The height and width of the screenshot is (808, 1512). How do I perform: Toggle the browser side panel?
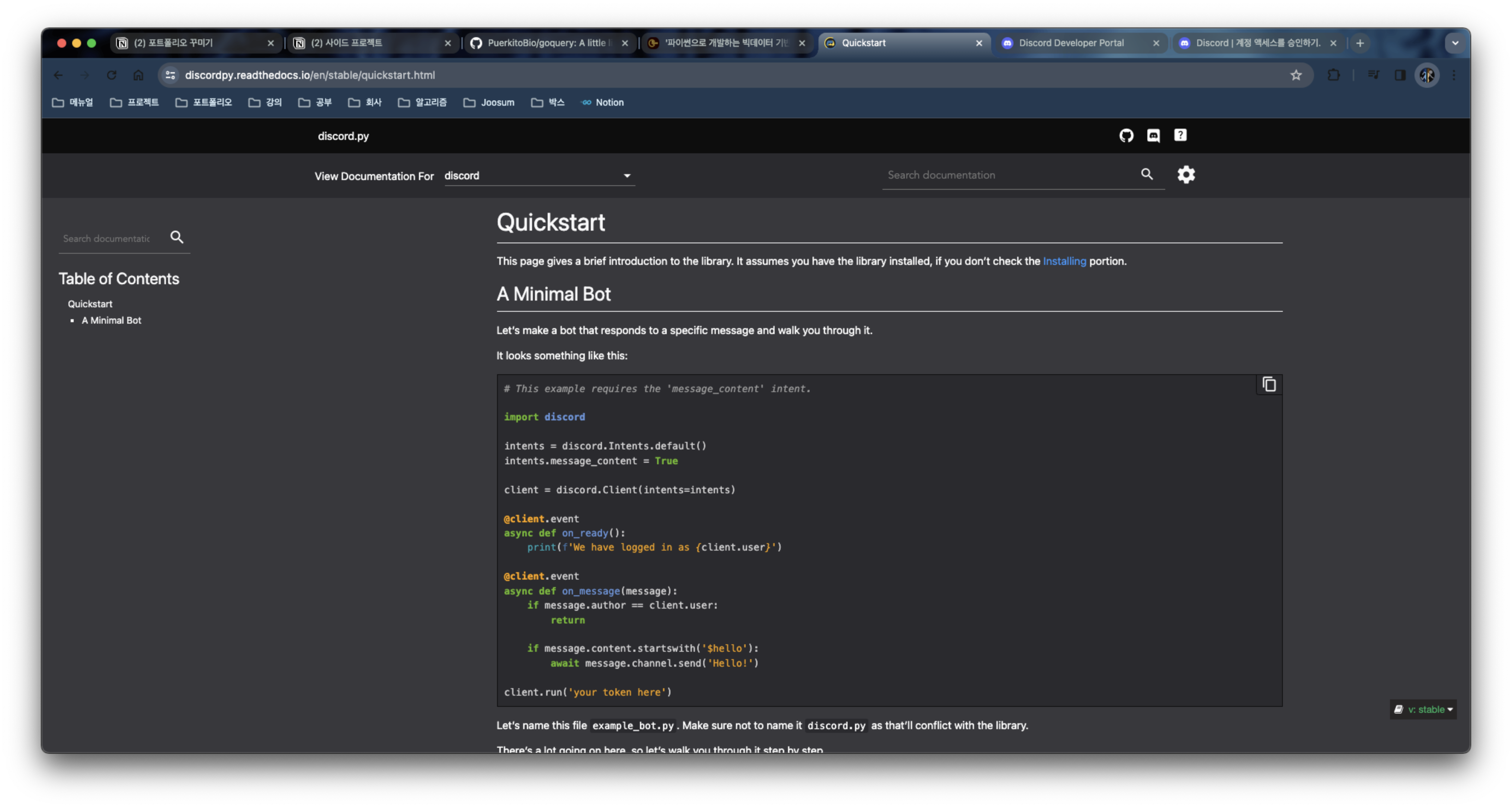pos(1400,75)
